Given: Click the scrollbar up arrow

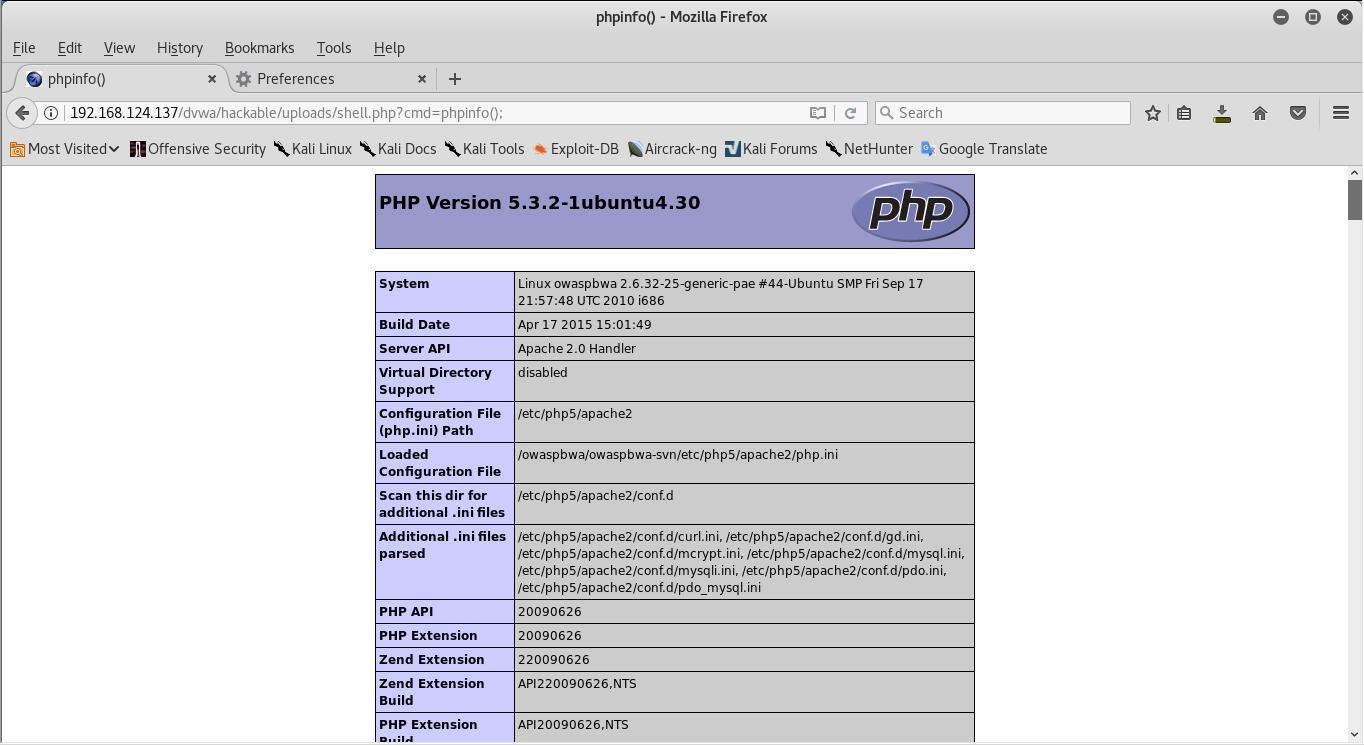Looking at the screenshot, I should [x=1355, y=173].
